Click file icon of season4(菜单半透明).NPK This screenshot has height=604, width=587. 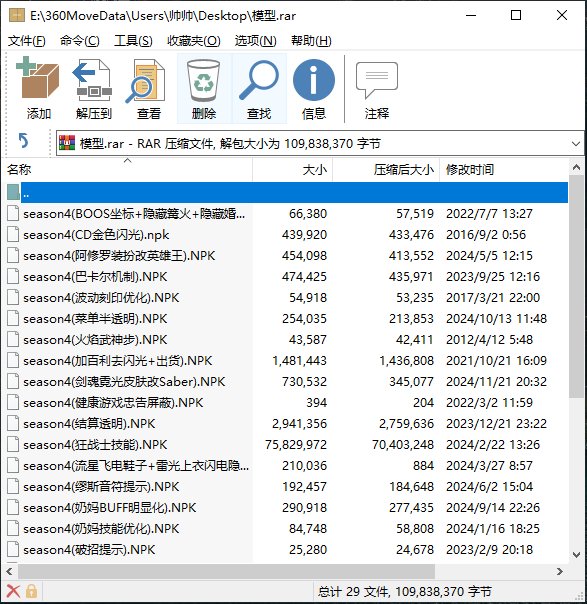coord(13,319)
